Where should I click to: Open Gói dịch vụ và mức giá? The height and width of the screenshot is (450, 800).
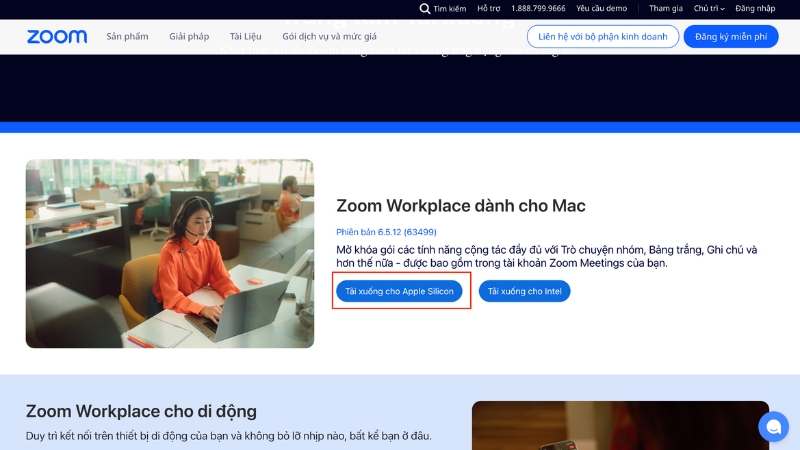coord(329,36)
